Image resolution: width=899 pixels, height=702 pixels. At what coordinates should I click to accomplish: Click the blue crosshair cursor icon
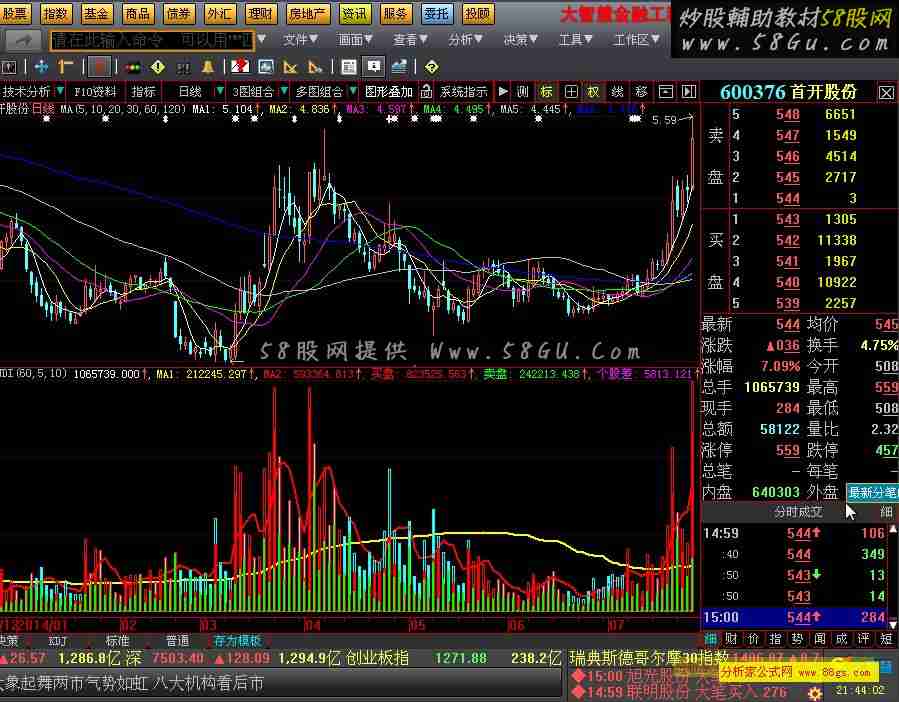click(x=41, y=67)
